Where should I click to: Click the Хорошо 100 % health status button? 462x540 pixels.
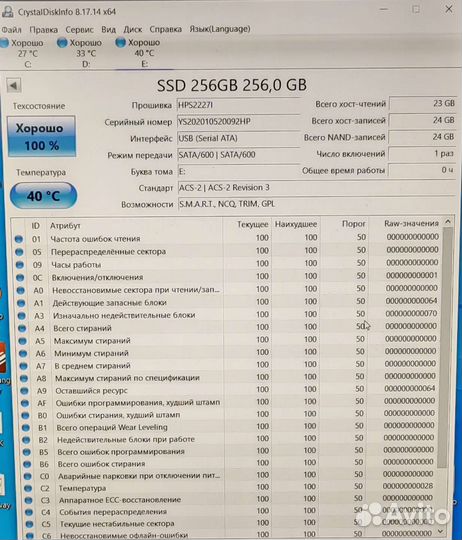pos(41,136)
